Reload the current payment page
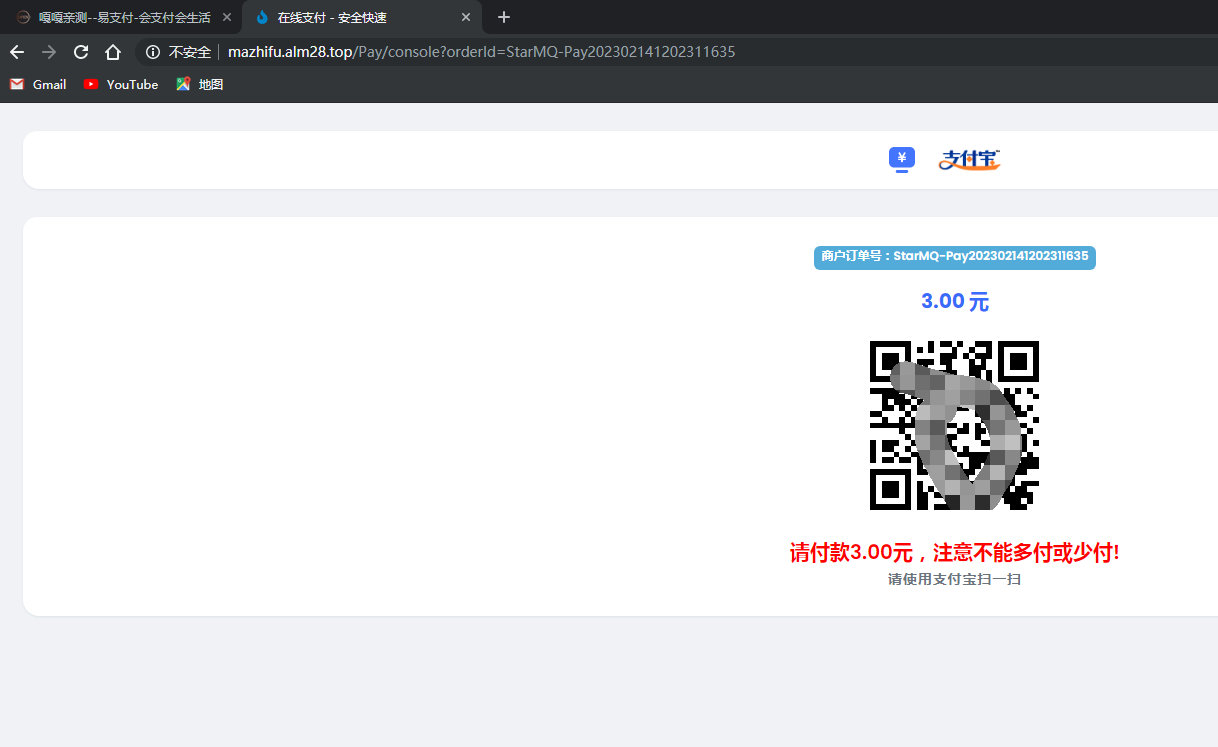 (81, 52)
